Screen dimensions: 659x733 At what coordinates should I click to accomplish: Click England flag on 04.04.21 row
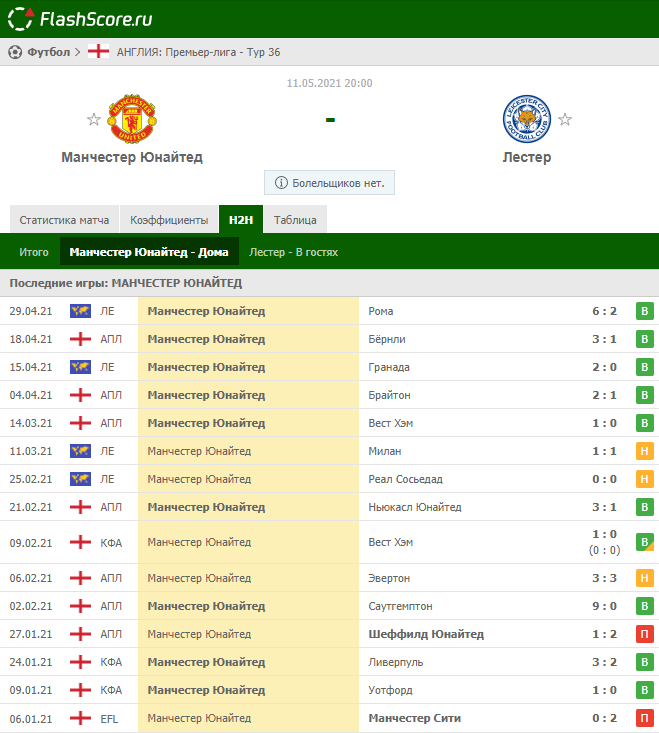(x=80, y=395)
